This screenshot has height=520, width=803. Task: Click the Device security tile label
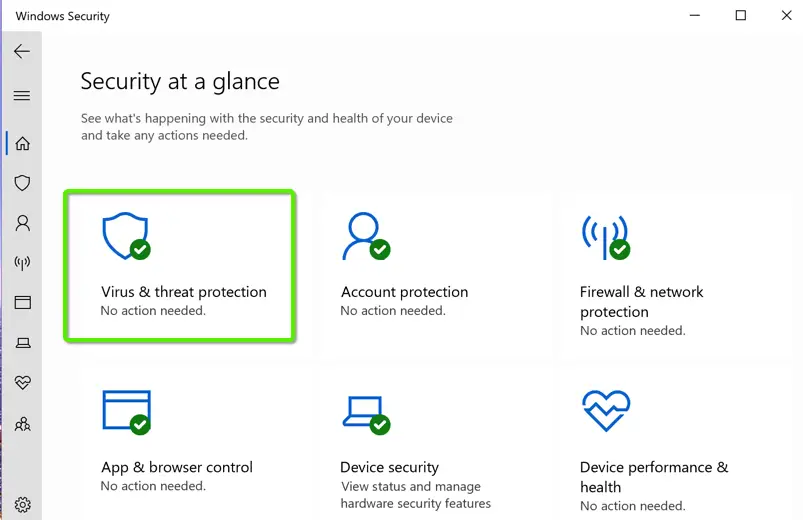click(389, 467)
